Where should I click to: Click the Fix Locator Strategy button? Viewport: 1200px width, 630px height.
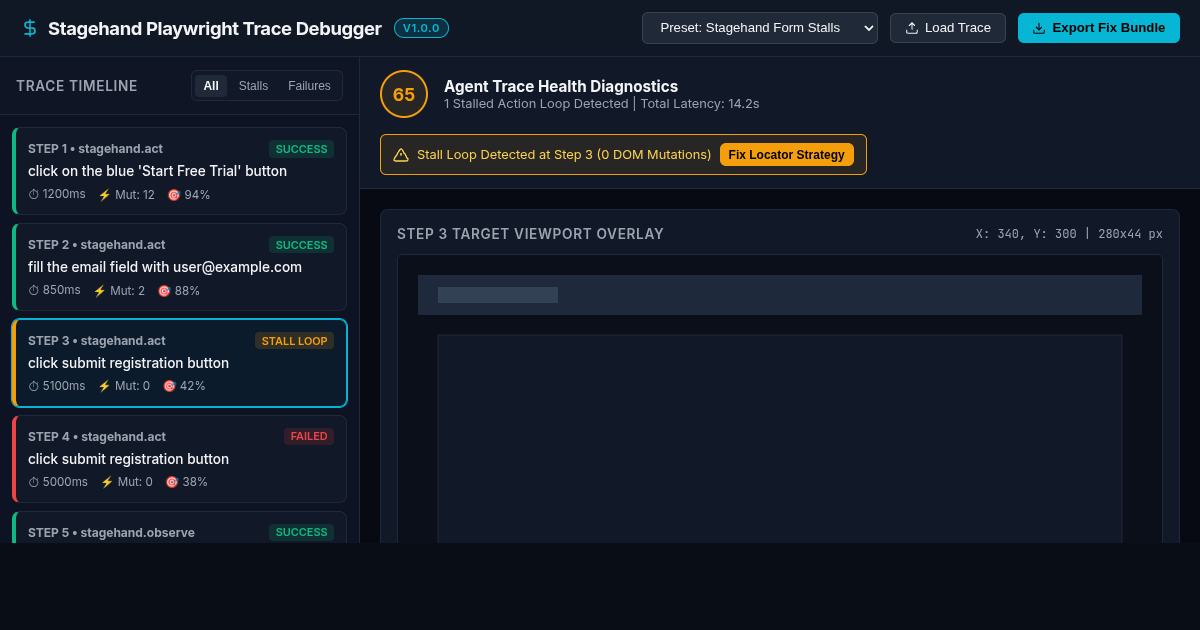pyautogui.click(x=787, y=155)
